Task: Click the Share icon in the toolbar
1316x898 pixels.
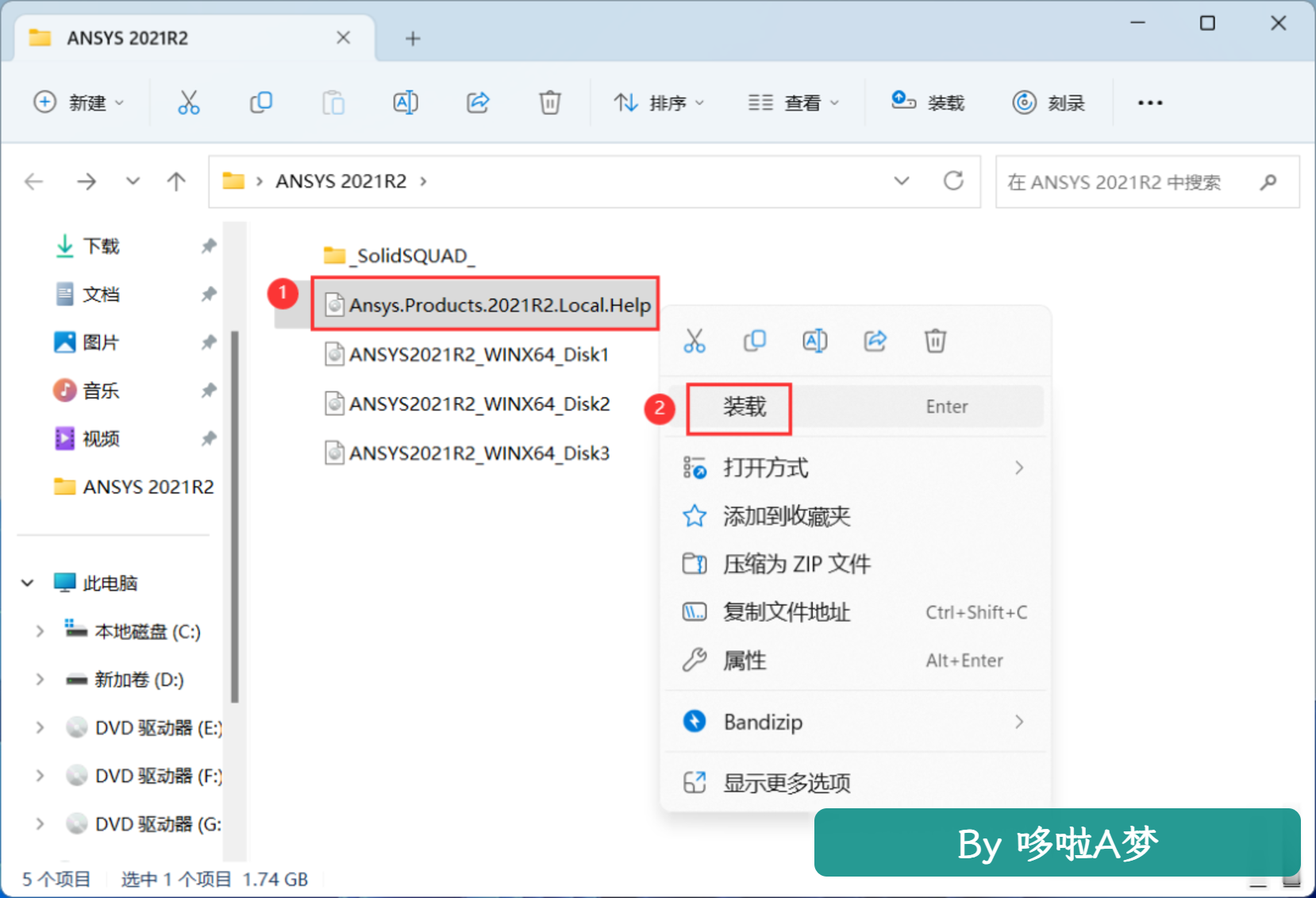Action: tap(478, 102)
